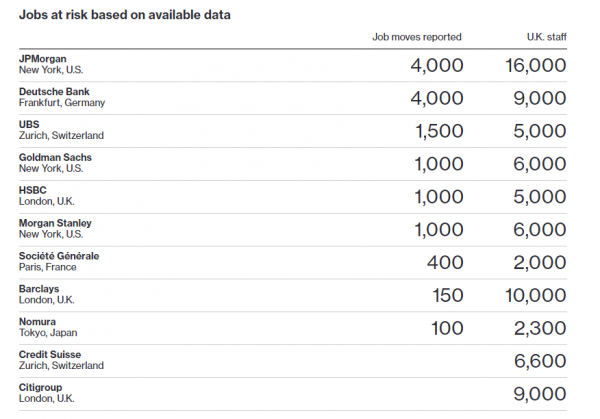Select UBS's 1,500 job moves value

(x=439, y=131)
